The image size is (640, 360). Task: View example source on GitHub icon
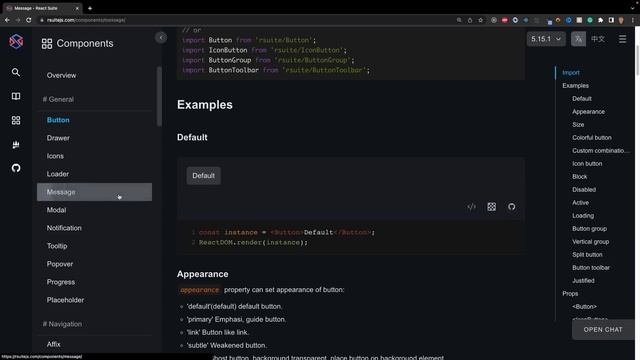[511, 207]
